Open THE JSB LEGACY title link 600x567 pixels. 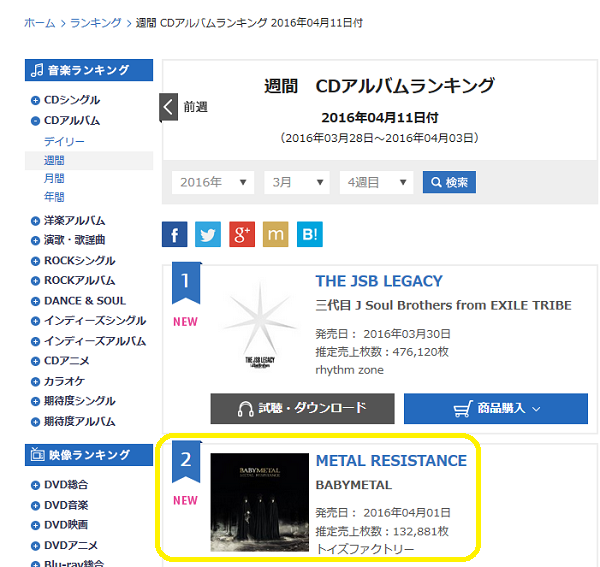click(379, 281)
